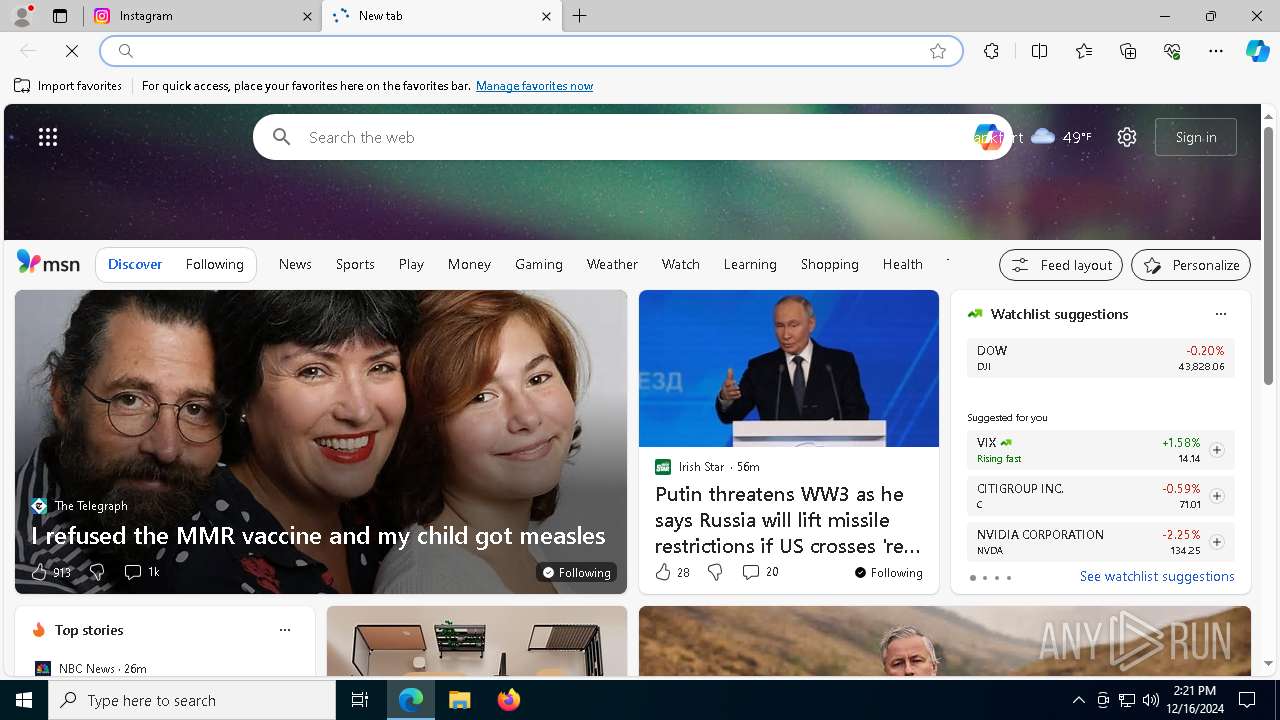Open Collections panel

[1128, 51]
